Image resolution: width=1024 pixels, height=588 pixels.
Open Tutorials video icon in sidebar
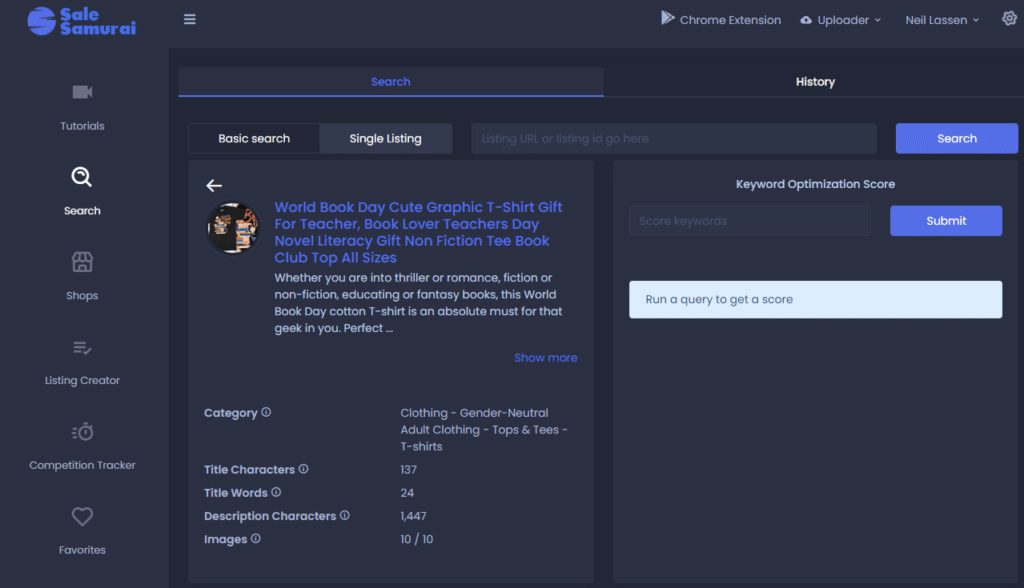coord(82,92)
